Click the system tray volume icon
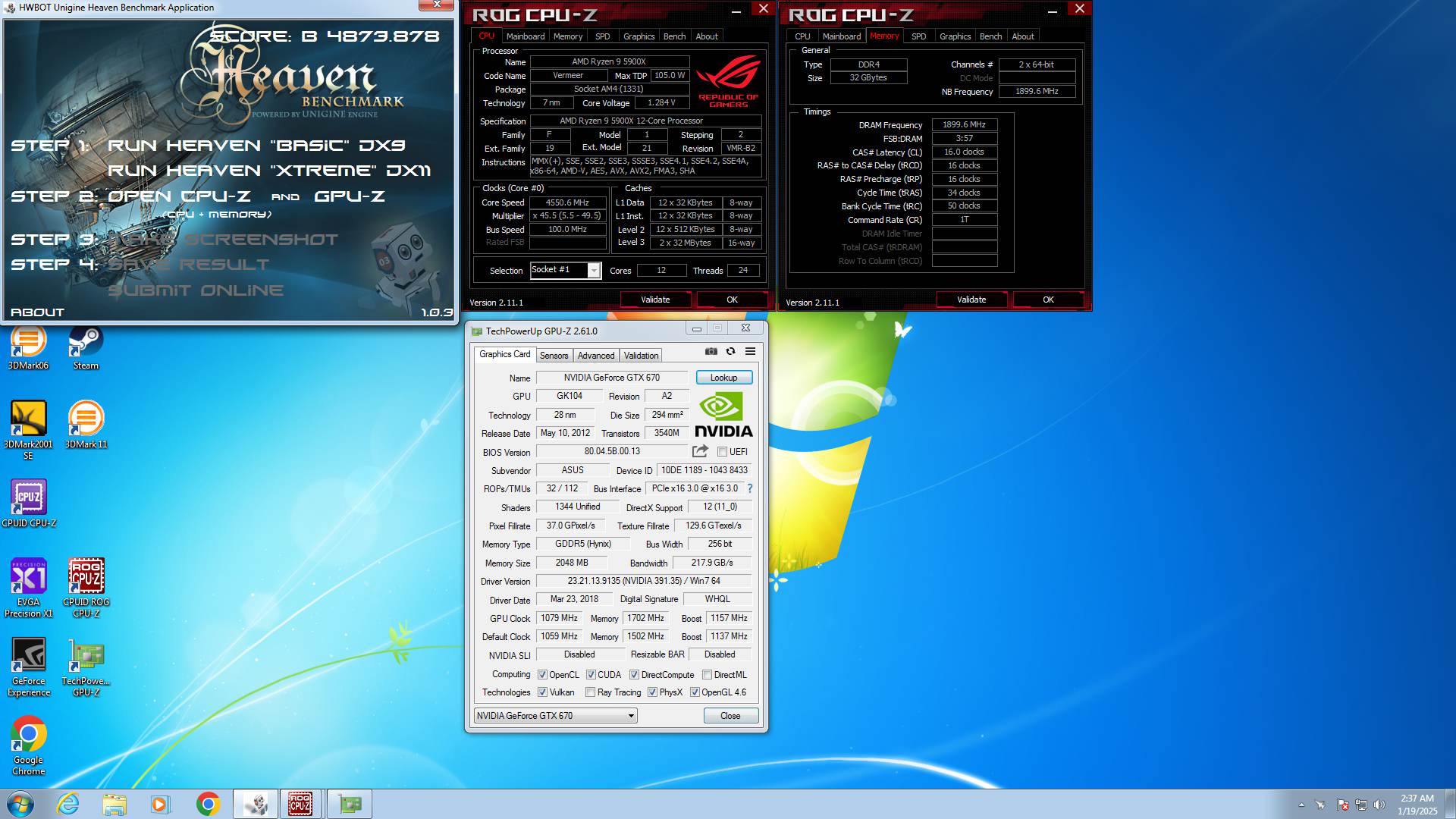 (1379, 805)
